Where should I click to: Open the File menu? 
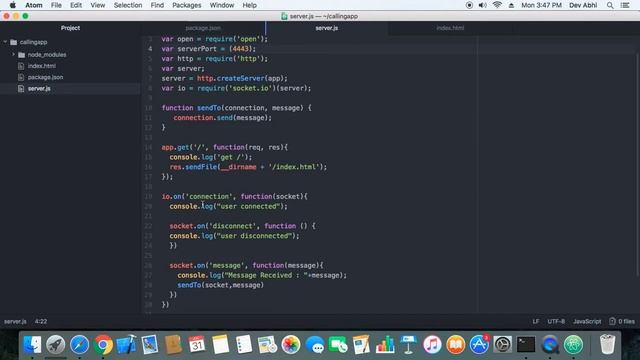56,5
